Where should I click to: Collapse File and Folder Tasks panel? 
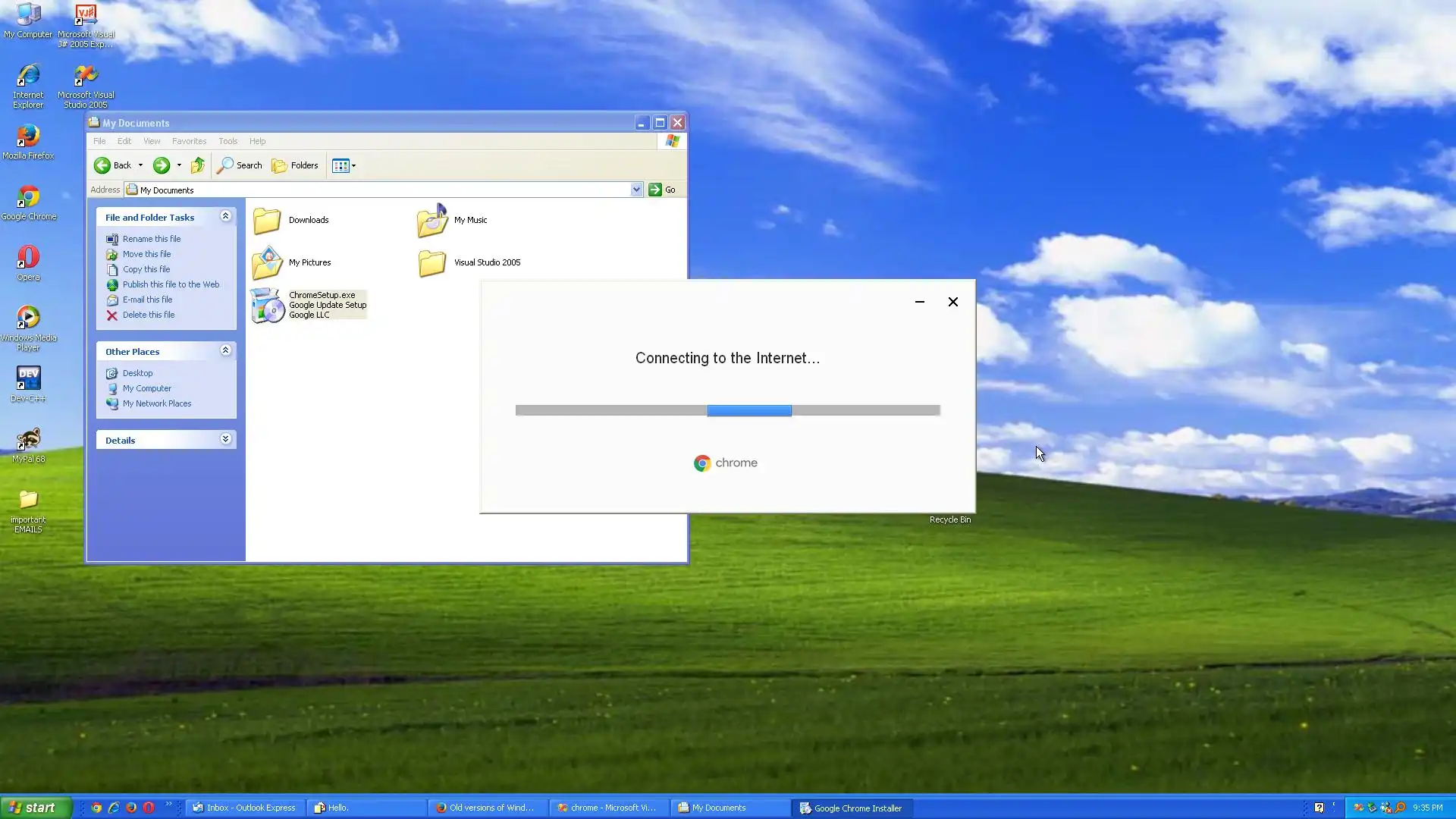click(x=225, y=217)
